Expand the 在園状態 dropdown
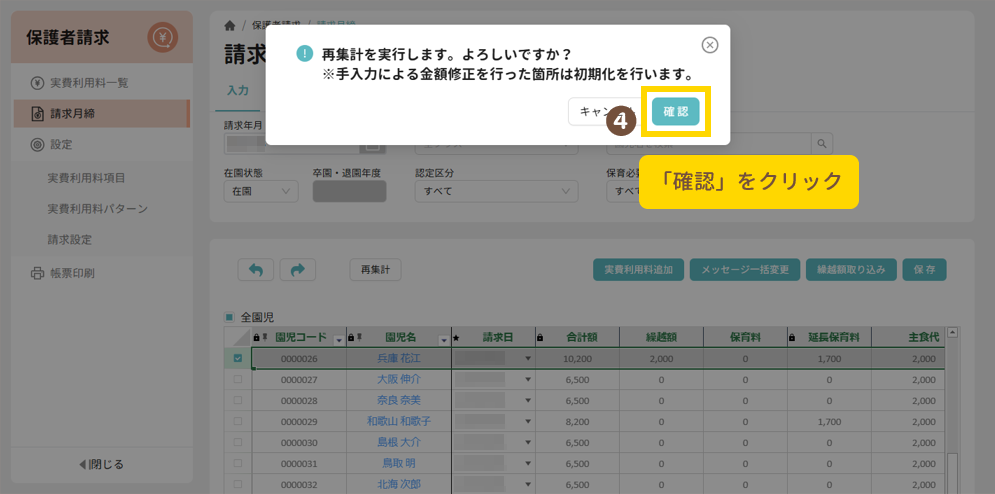This screenshot has width=995, height=494. pos(262,190)
